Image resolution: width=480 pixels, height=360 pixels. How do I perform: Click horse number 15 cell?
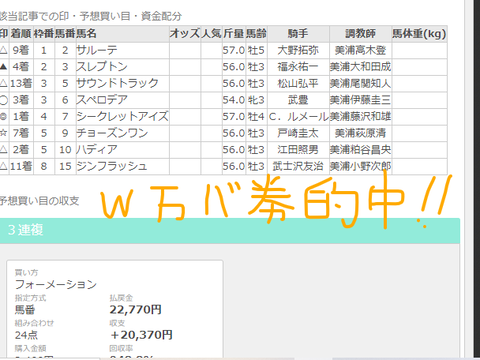(x=65, y=166)
